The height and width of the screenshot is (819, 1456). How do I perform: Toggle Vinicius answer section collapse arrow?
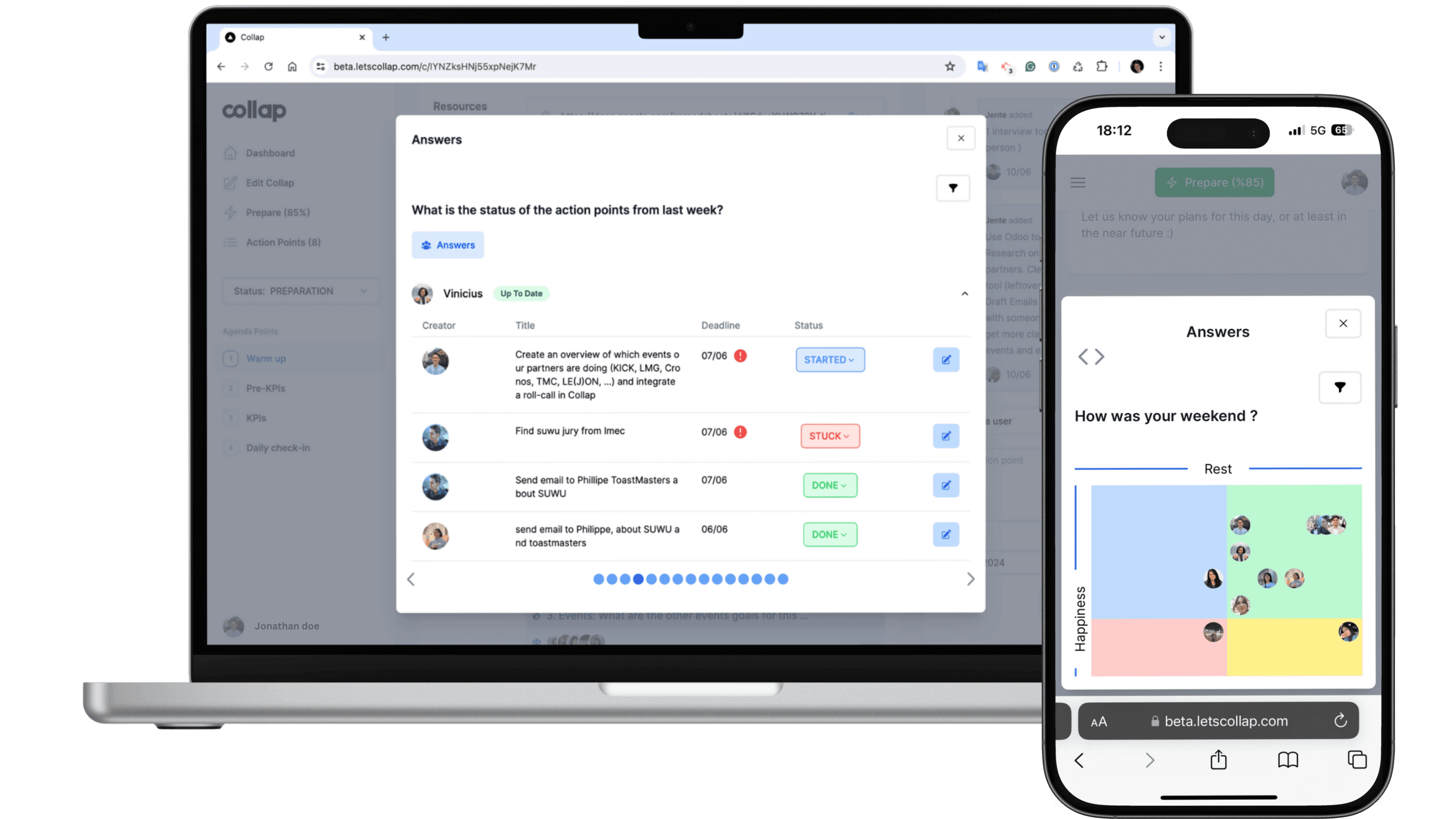coord(963,293)
